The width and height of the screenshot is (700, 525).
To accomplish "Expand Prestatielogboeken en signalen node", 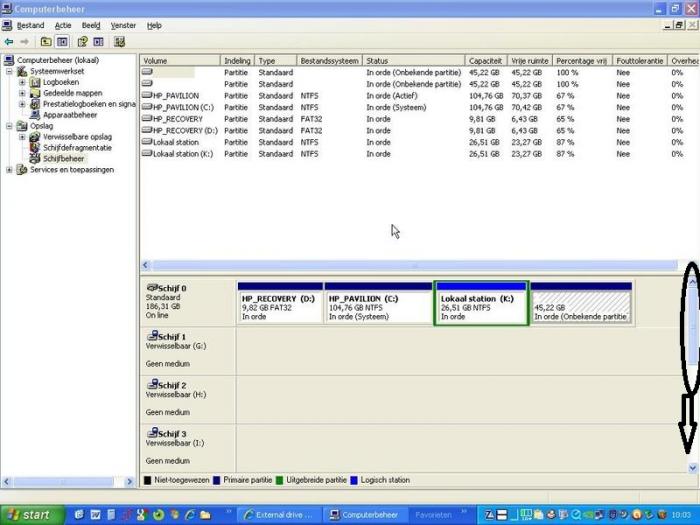I will 22,104.
